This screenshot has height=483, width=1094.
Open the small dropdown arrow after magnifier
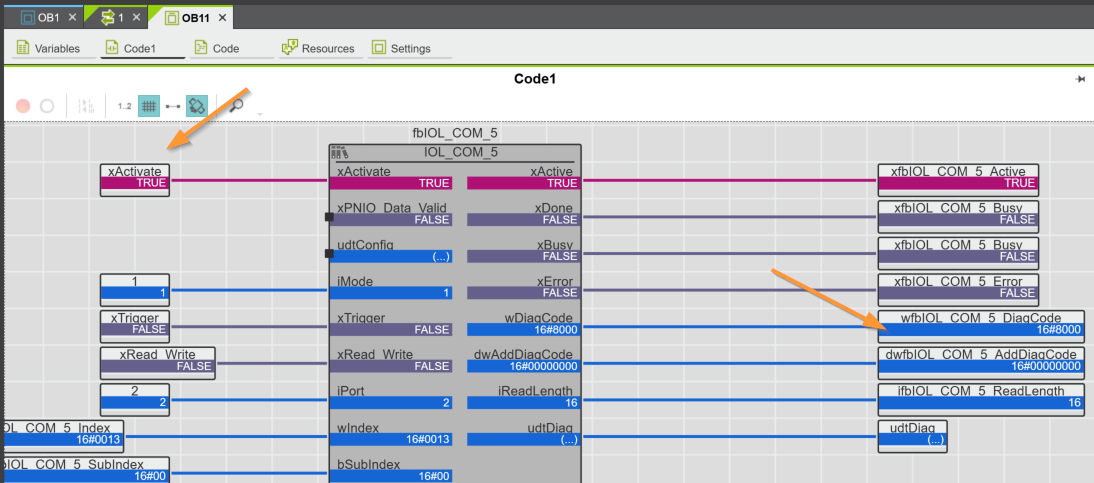(x=259, y=112)
